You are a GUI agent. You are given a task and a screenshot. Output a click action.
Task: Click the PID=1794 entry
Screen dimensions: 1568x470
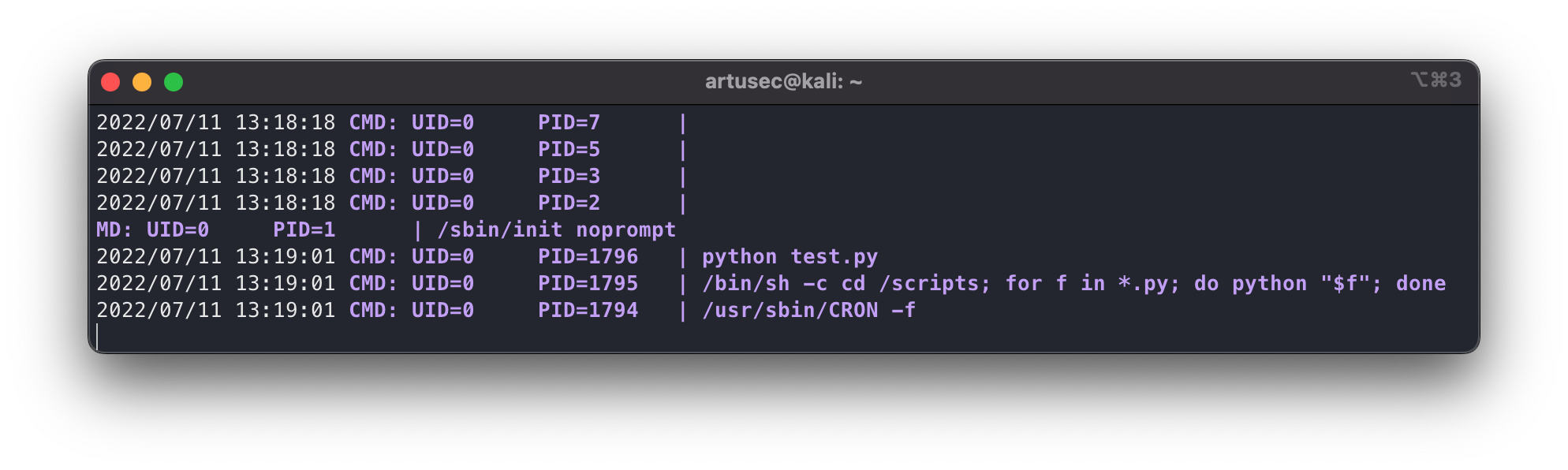588,311
